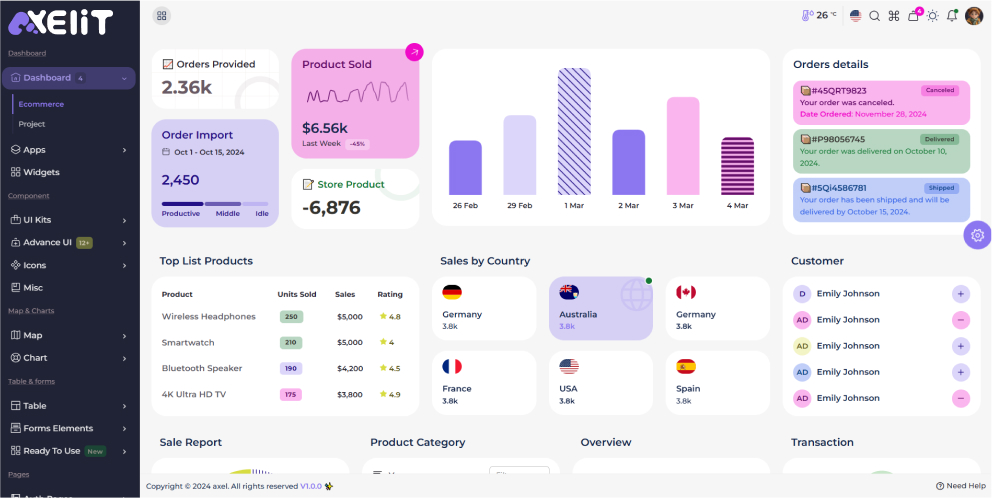Image resolution: width=992 pixels, height=498 pixels.
Task: Open the search icon in top bar
Action: pyautogui.click(x=874, y=16)
